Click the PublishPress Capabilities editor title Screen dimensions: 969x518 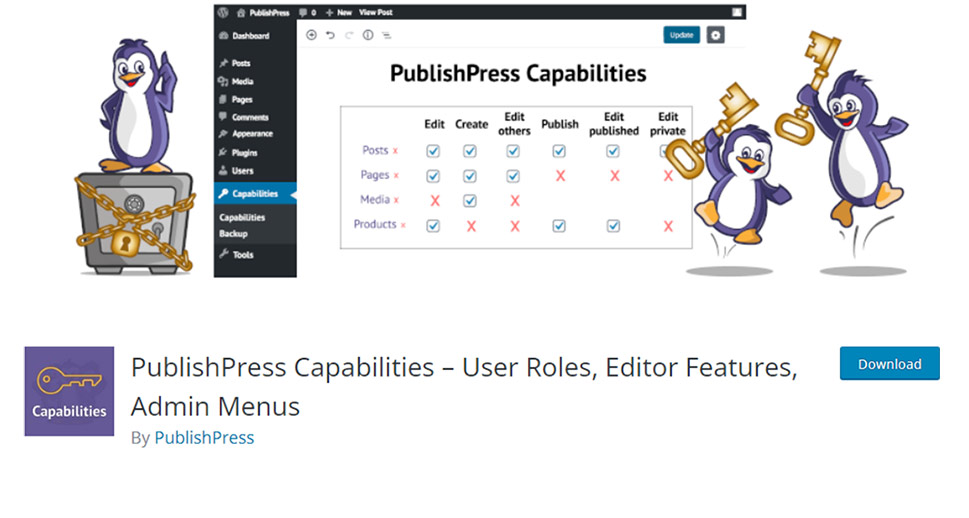[x=518, y=74]
